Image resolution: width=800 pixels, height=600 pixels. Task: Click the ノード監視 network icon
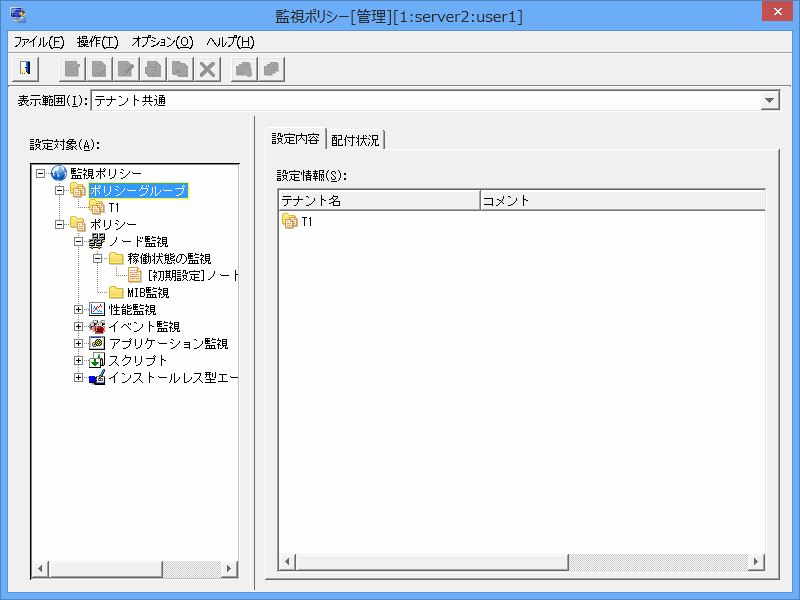pyautogui.click(x=97, y=241)
